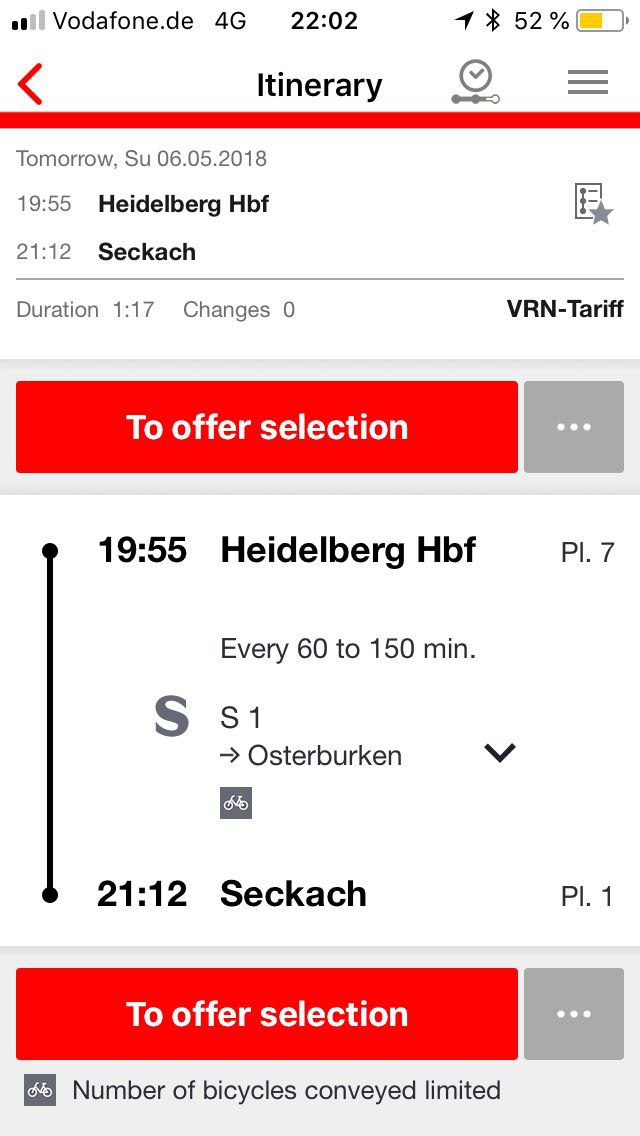Open the journey alarm clock icon
This screenshot has width=640, height=1136.
click(x=474, y=83)
